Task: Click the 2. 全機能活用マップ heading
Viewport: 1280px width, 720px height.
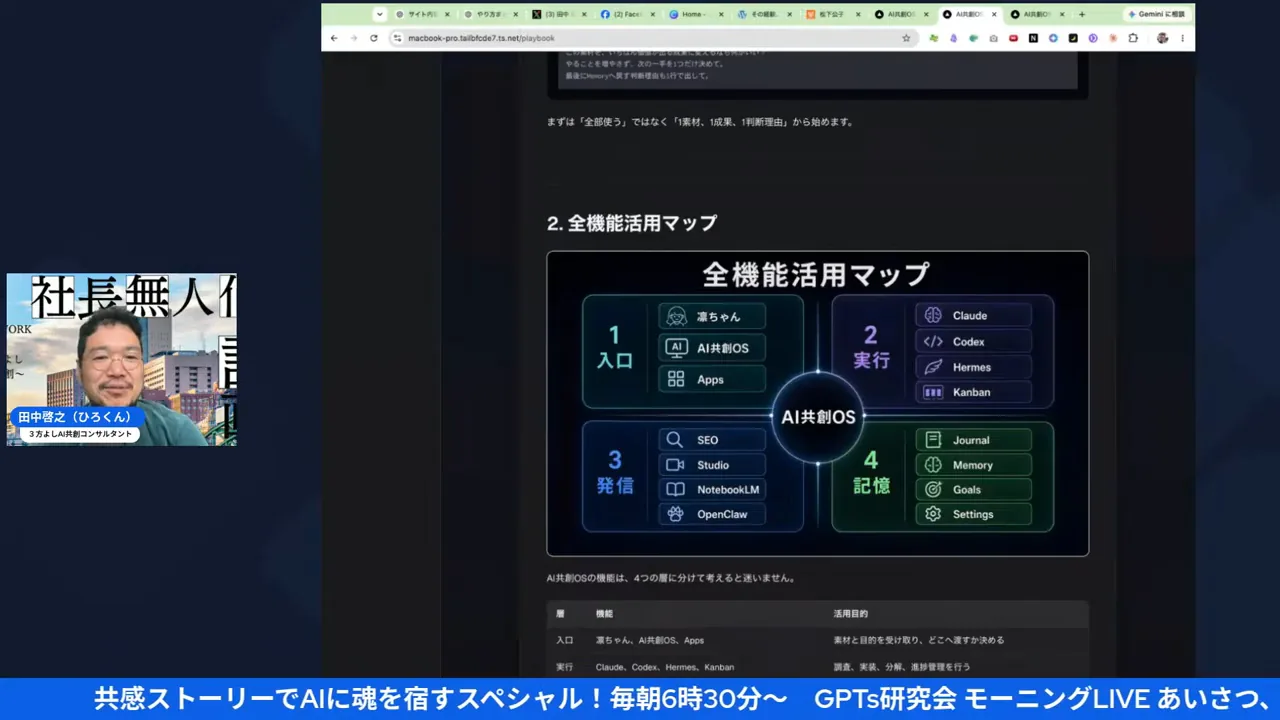Action: 632,223
